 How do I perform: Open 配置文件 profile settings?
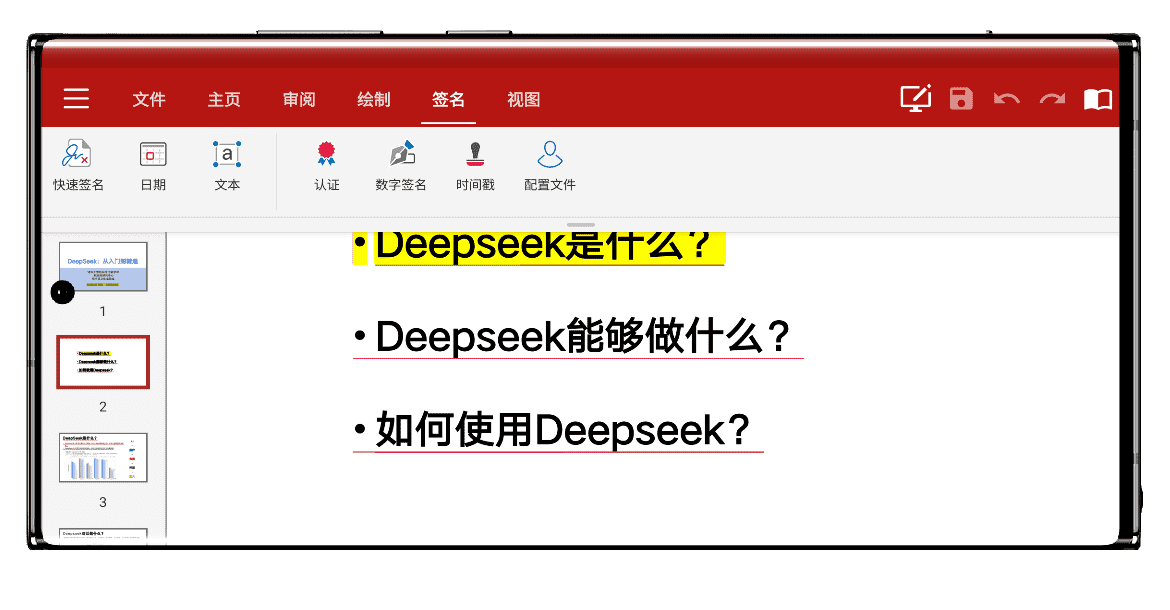[x=550, y=166]
